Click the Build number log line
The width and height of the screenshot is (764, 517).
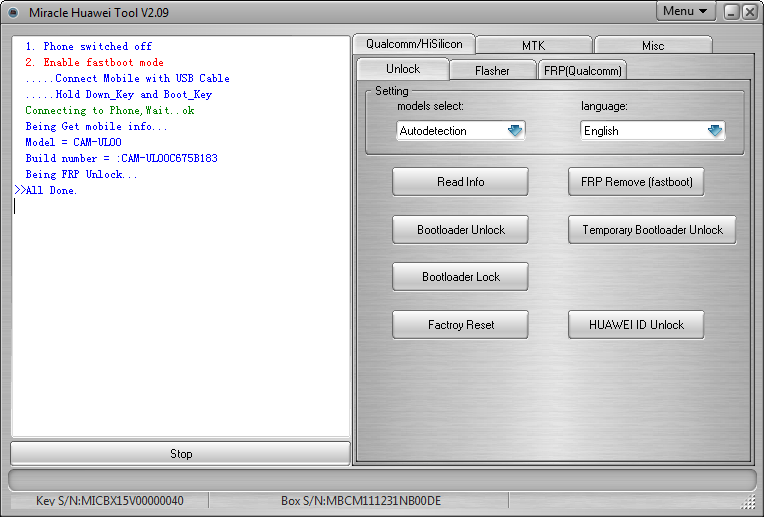121,158
